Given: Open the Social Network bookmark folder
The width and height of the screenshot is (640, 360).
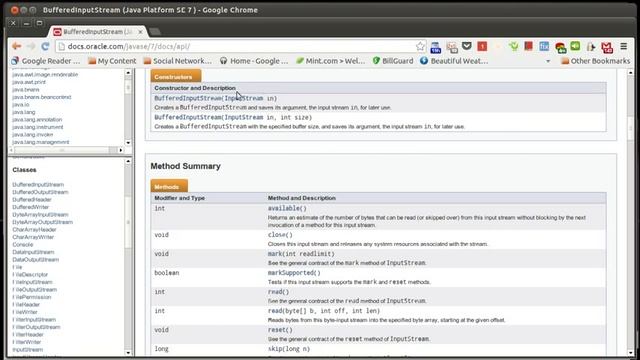Looking at the screenshot, I should pyautogui.click(x=178, y=61).
